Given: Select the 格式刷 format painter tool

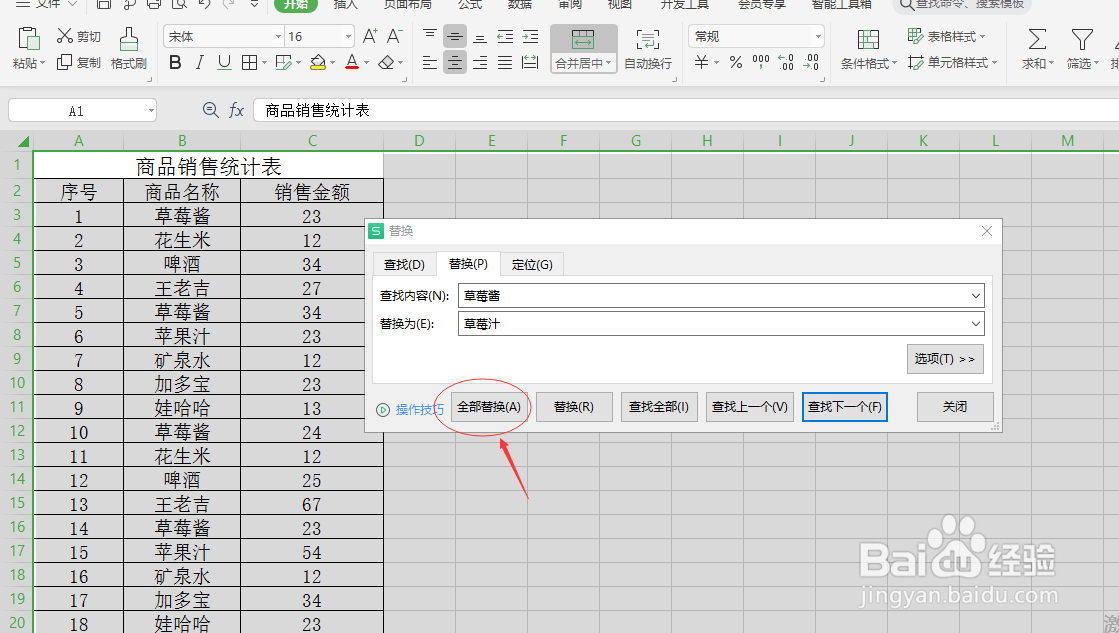Looking at the screenshot, I should [x=128, y=47].
